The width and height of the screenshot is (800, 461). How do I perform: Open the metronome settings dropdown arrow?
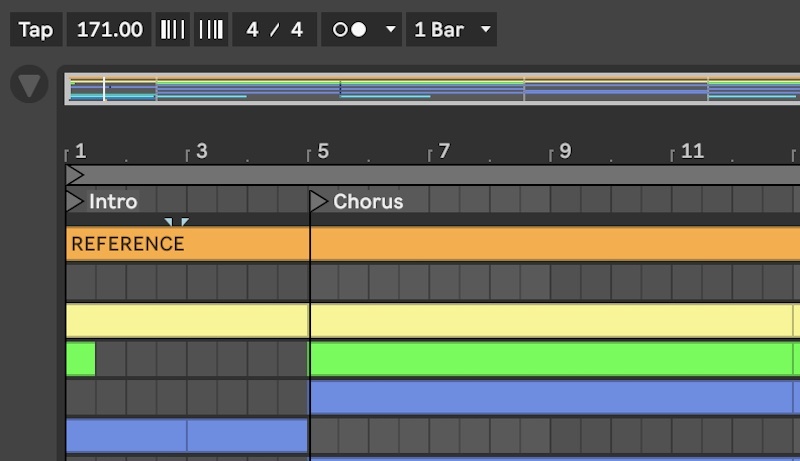[389, 29]
